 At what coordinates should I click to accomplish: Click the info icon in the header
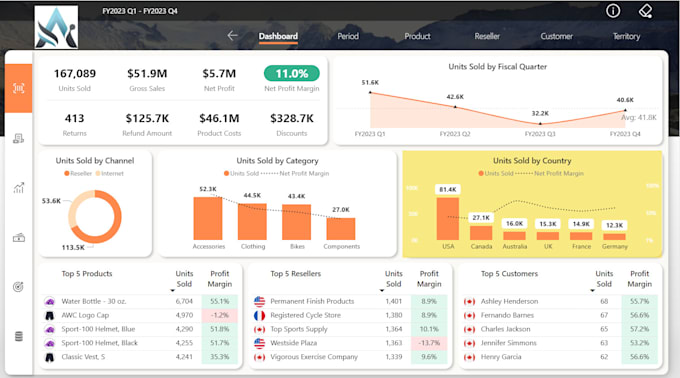pos(613,11)
